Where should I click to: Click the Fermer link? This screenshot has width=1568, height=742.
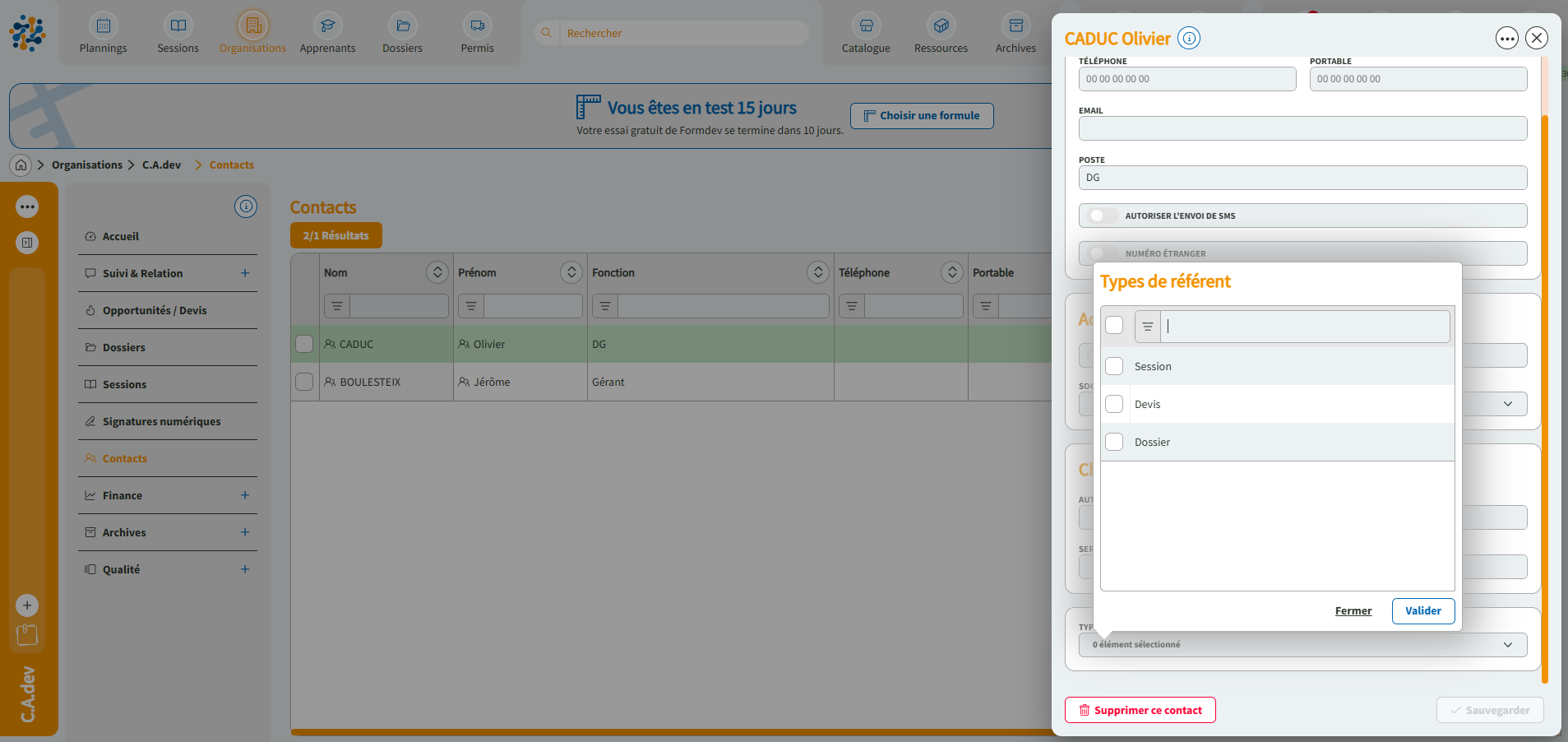click(x=1353, y=611)
